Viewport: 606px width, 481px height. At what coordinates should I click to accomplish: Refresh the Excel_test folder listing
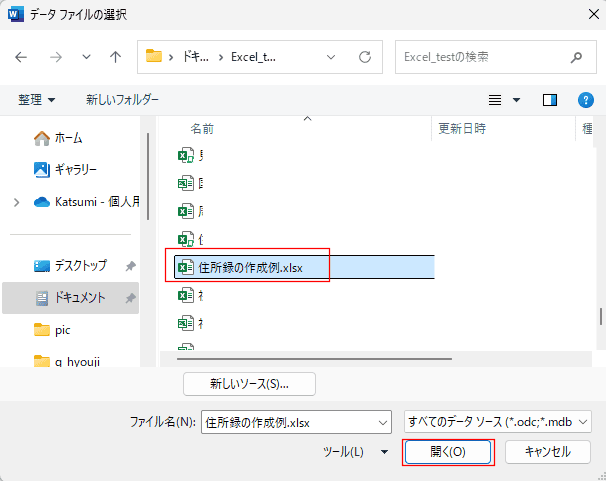tap(365, 57)
